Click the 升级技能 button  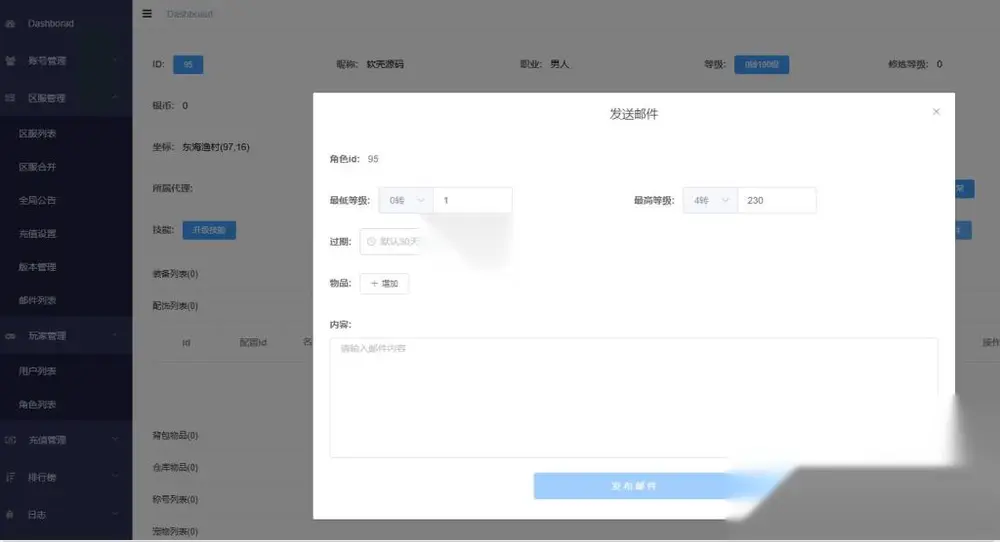pos(209,230)
